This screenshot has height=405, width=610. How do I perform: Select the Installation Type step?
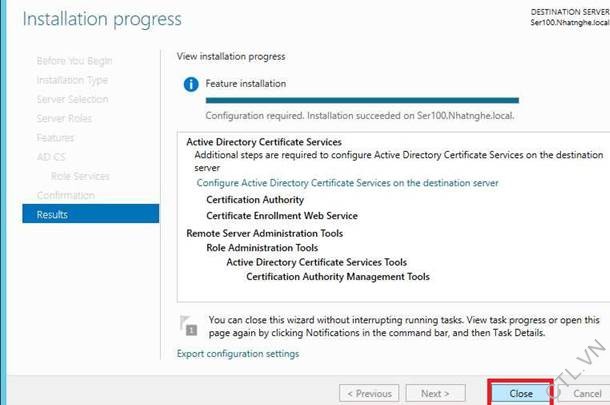[x=72, y=80]
